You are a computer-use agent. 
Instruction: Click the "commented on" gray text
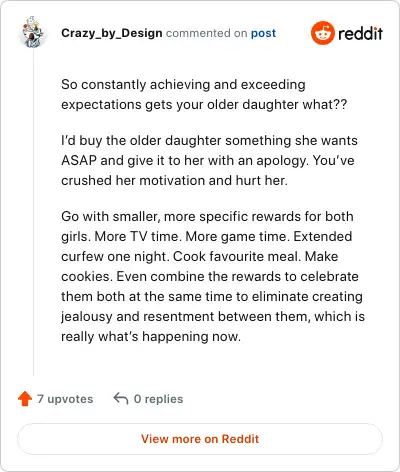[x=206, y=33]
